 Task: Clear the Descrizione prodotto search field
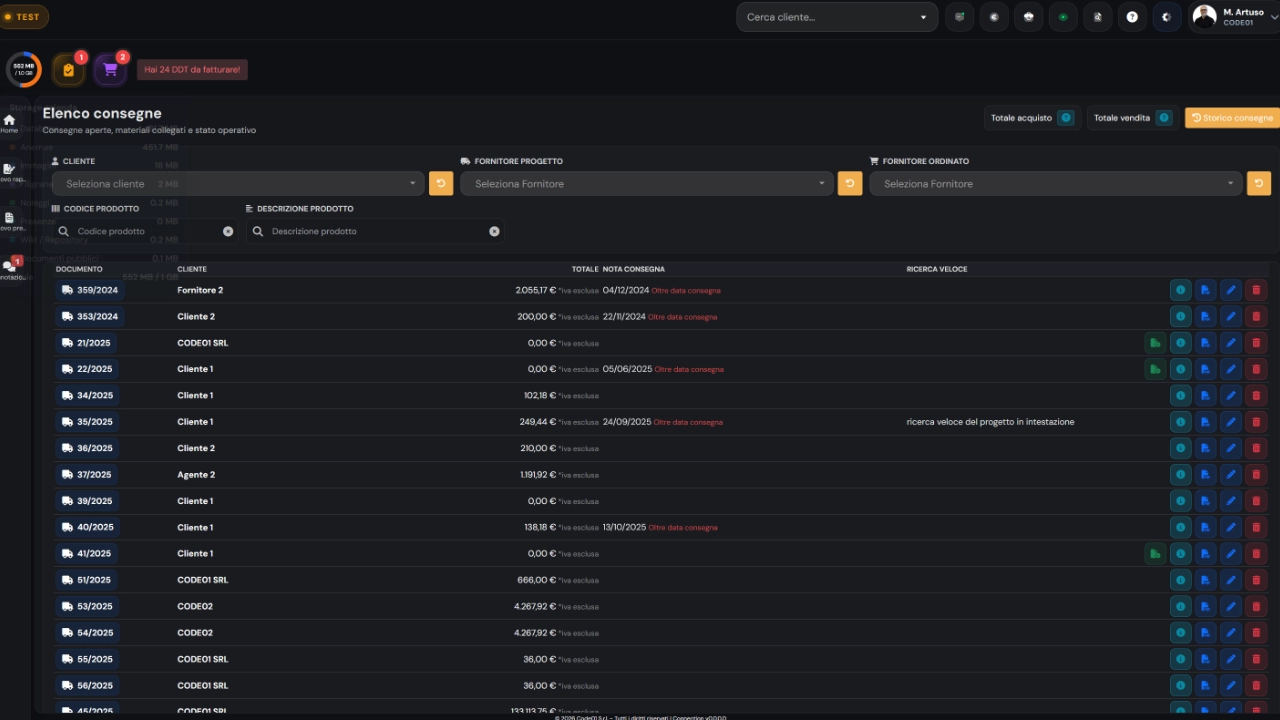(494, 231)
